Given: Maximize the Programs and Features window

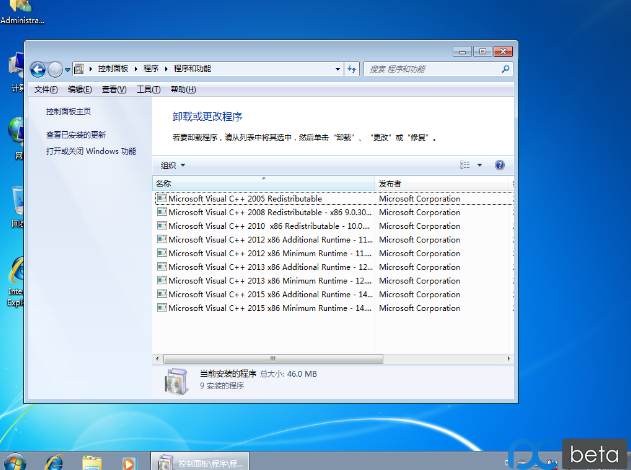Looking at the screenshot, I should [483, 52].
